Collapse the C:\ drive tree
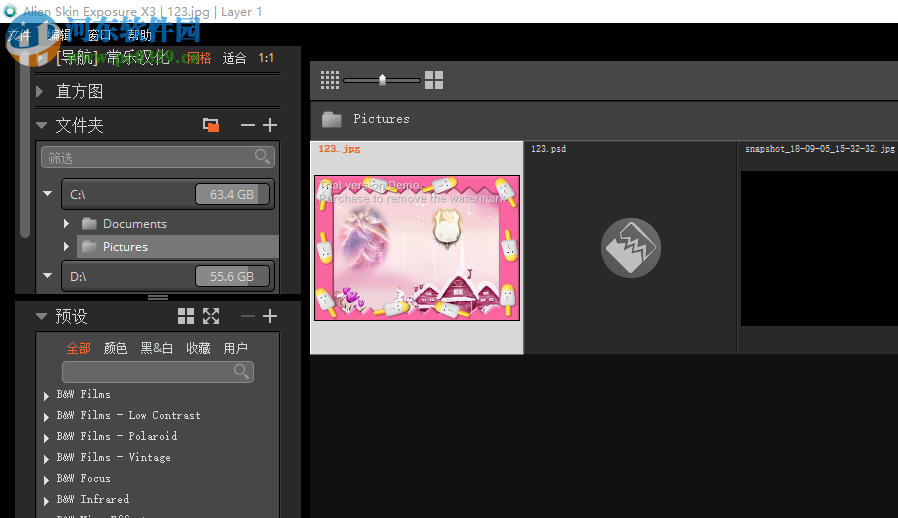Image resolution: width=898 pixels, height=518 pixels. click(48, 194)
